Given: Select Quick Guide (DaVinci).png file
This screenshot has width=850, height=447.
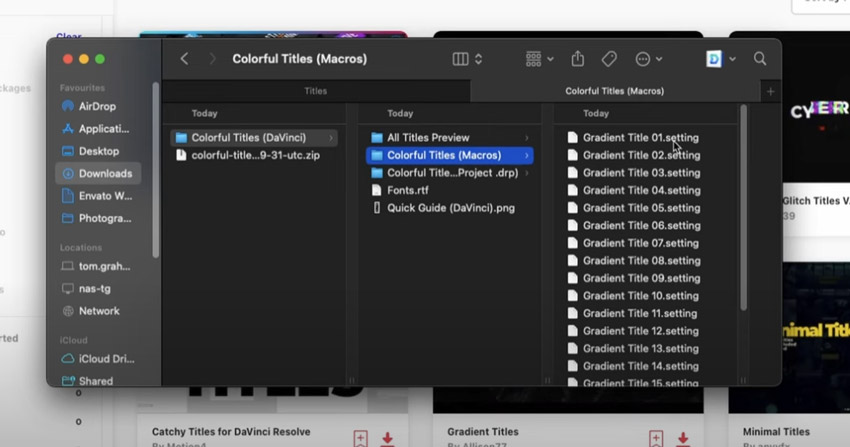Looking at the screenshot, I should click(x=449, y=208).
